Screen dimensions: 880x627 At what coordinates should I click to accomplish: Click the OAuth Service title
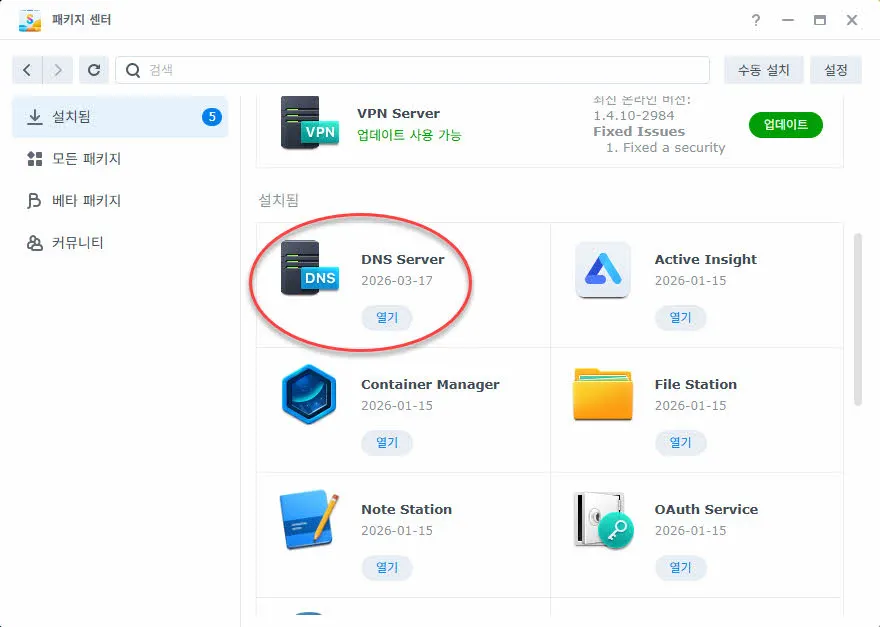pyautogui.click(x=706, y=510)
